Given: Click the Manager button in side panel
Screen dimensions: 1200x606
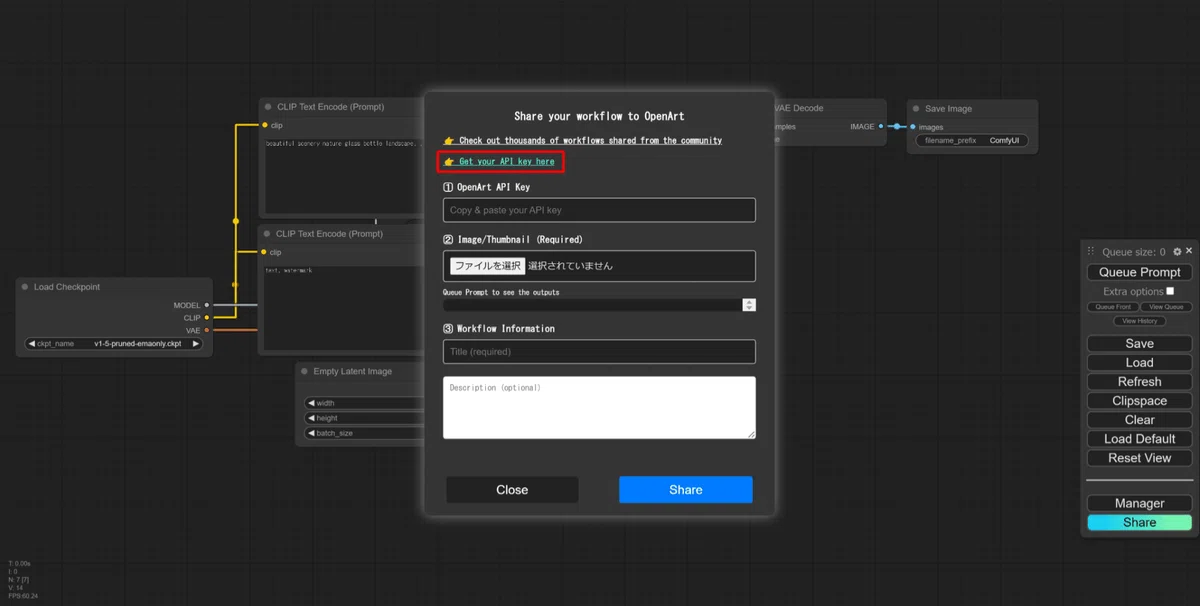Looking at the screenshot, I should (1139, 503).
